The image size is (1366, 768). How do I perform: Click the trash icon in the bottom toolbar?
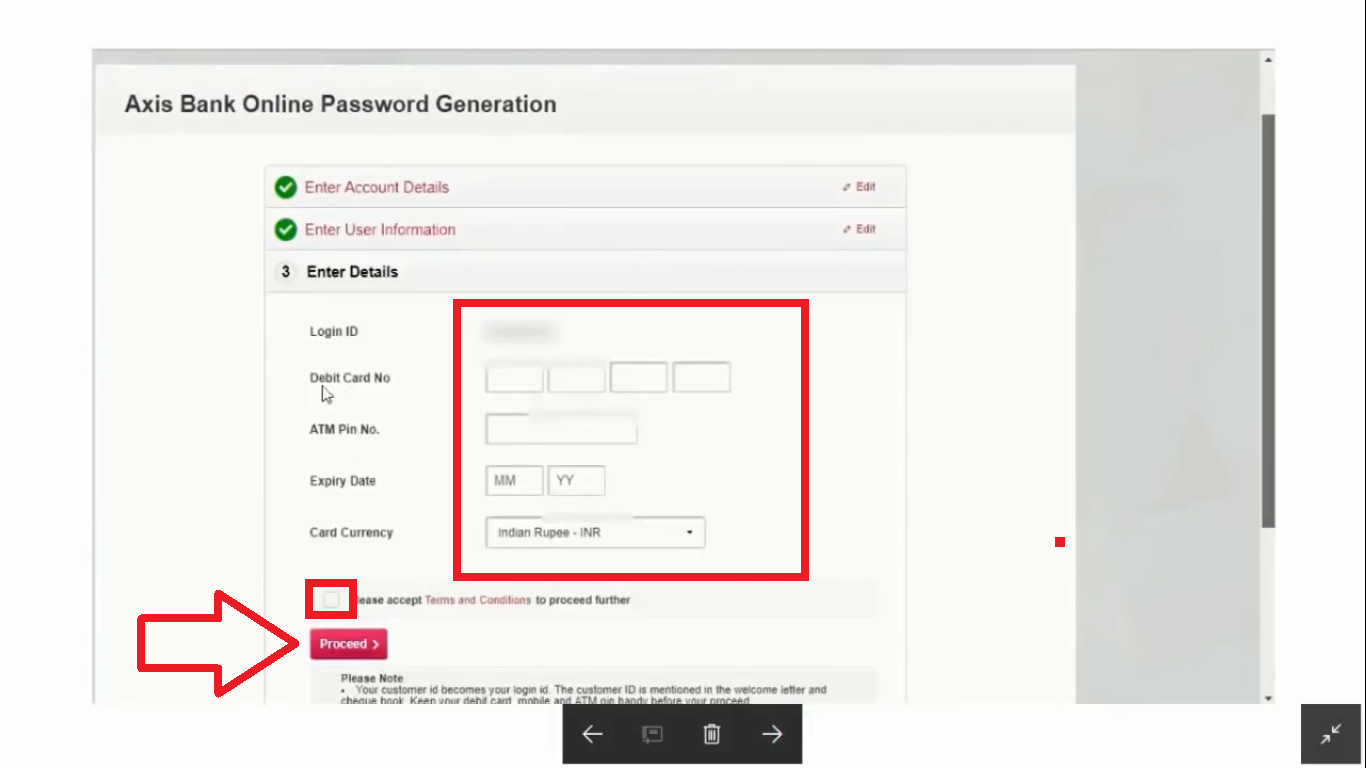pyautogui.click(x=711, y=734)
